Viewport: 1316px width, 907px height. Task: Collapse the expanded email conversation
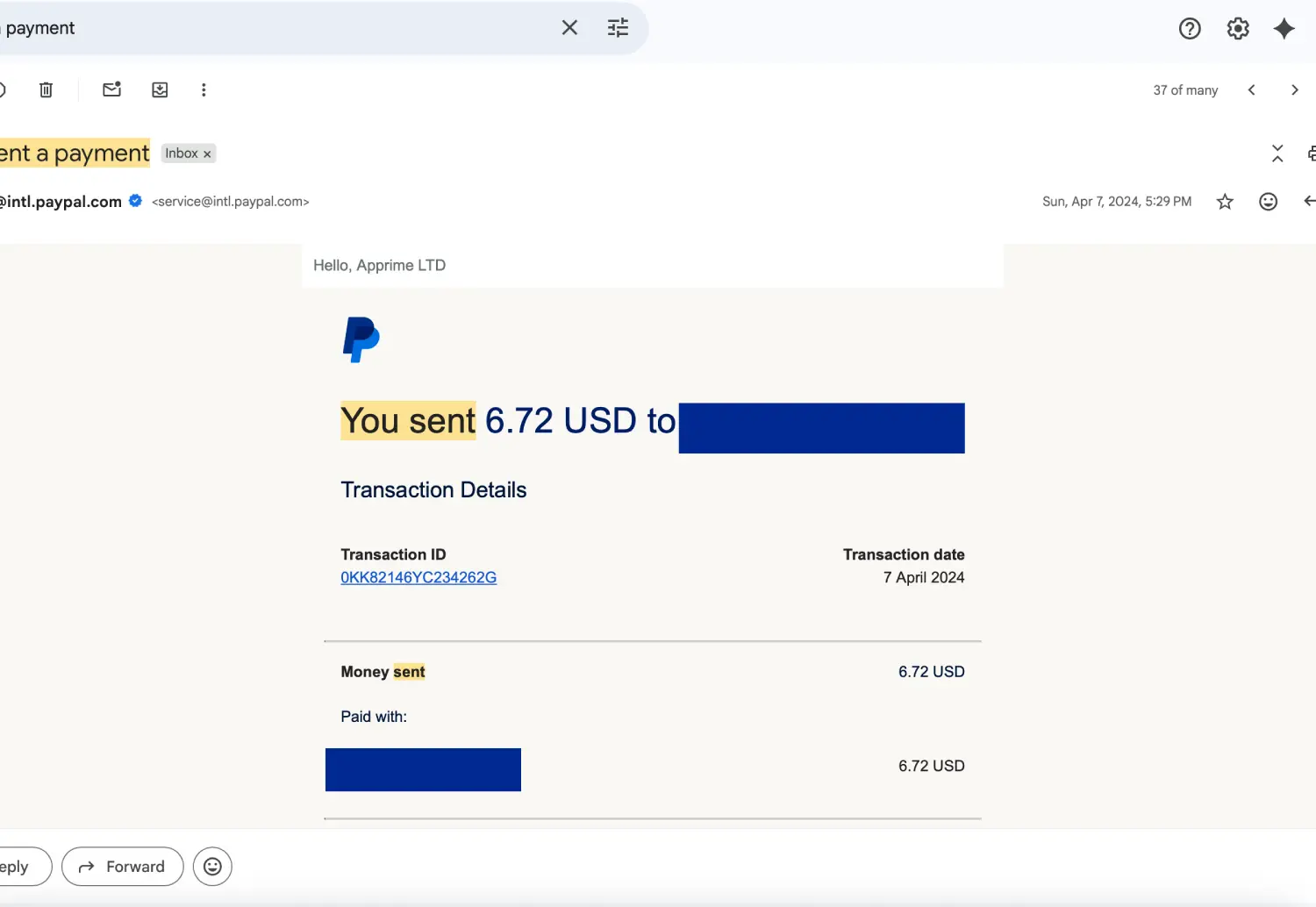pos(1277,153)
